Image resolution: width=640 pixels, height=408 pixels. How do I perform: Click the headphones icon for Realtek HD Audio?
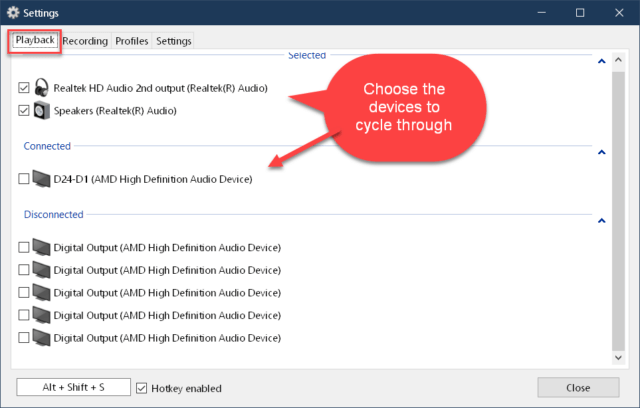coord(43,87)
